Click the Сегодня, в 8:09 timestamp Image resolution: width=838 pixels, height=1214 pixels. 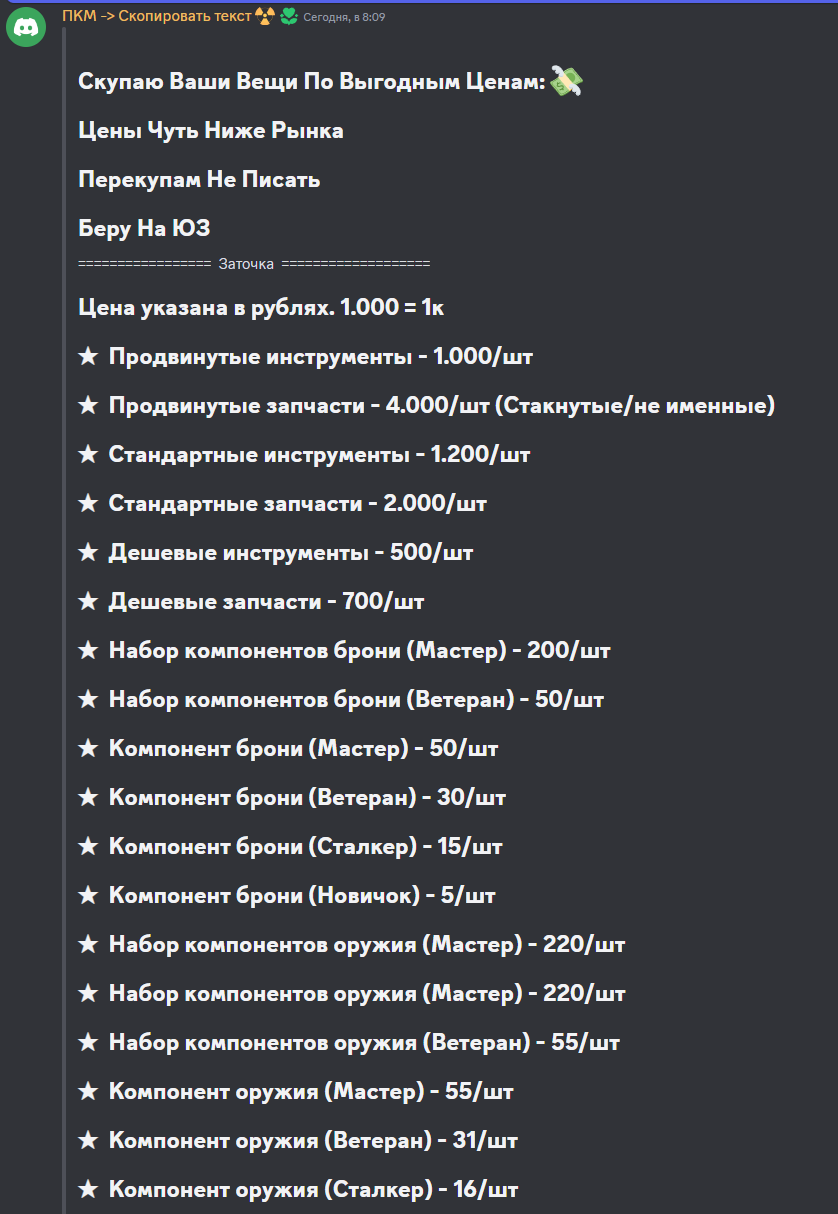(344, 17)
